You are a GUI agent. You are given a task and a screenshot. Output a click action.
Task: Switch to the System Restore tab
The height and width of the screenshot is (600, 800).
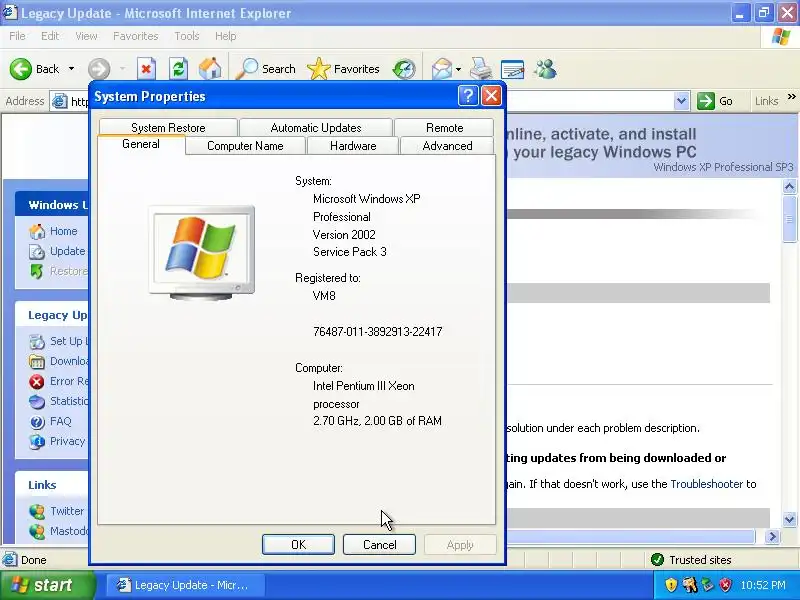(x=168, y=128)
